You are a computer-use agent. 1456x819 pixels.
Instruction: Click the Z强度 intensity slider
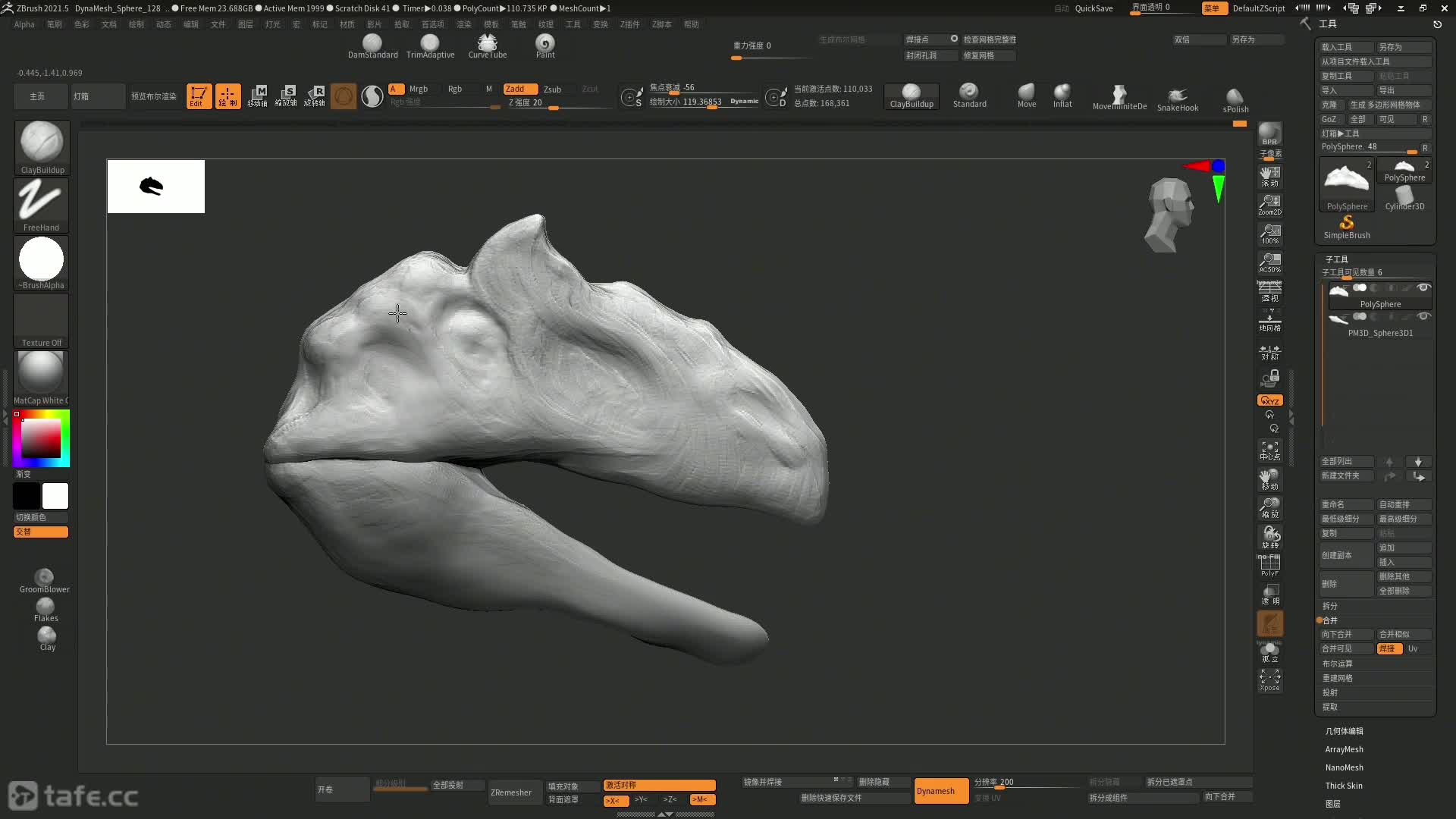(x=558, y=102)
